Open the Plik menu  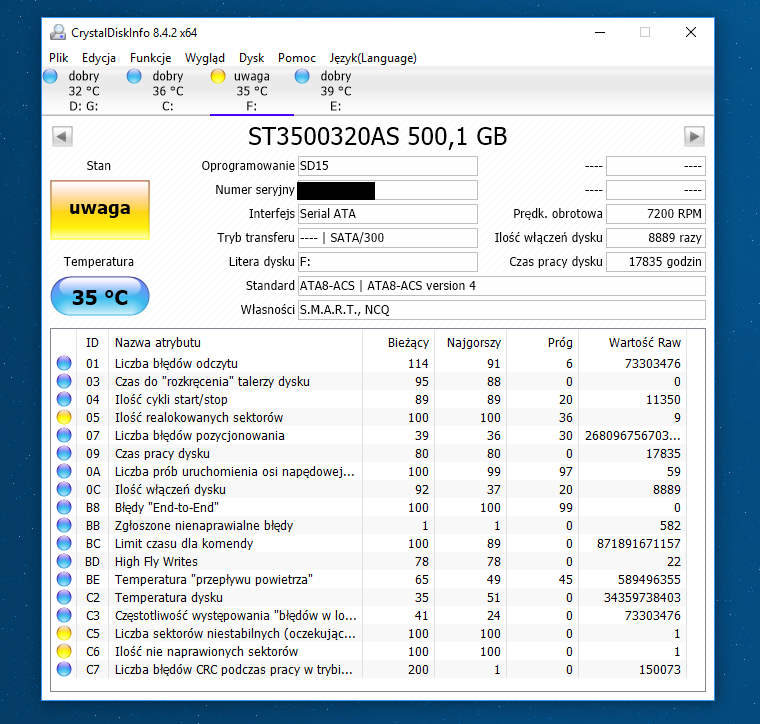tap(58, 58)
